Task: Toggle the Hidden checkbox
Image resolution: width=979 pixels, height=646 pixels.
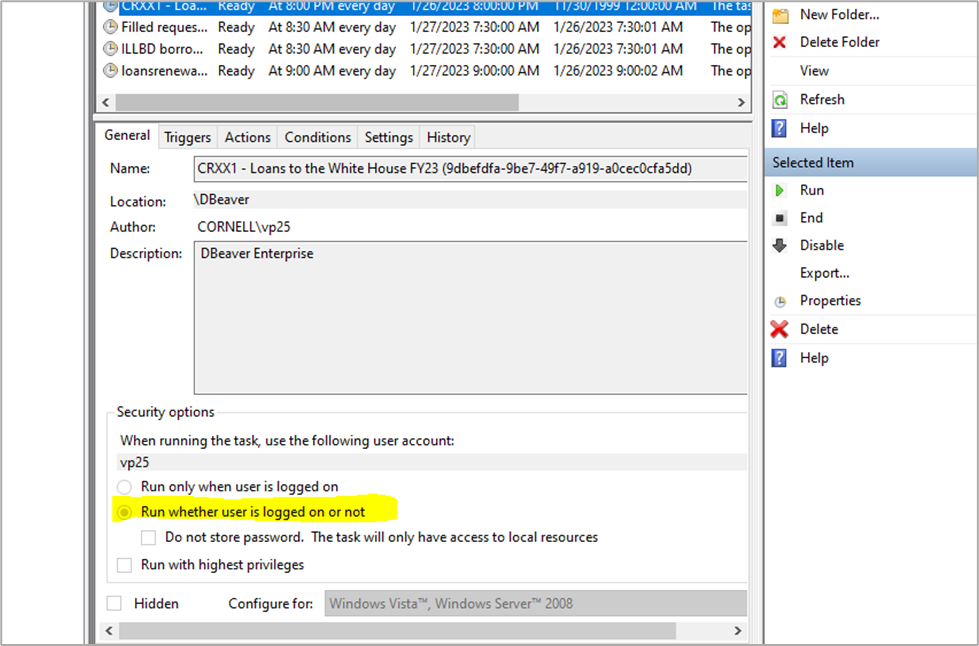Action: pyautogui.click(x=114, y=604)
